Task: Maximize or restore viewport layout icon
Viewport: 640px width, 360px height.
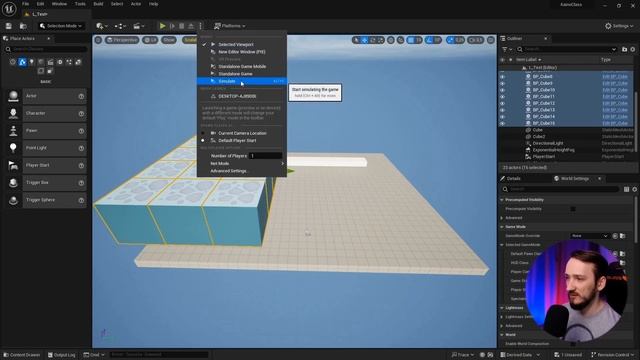Action: click(491, 40)
